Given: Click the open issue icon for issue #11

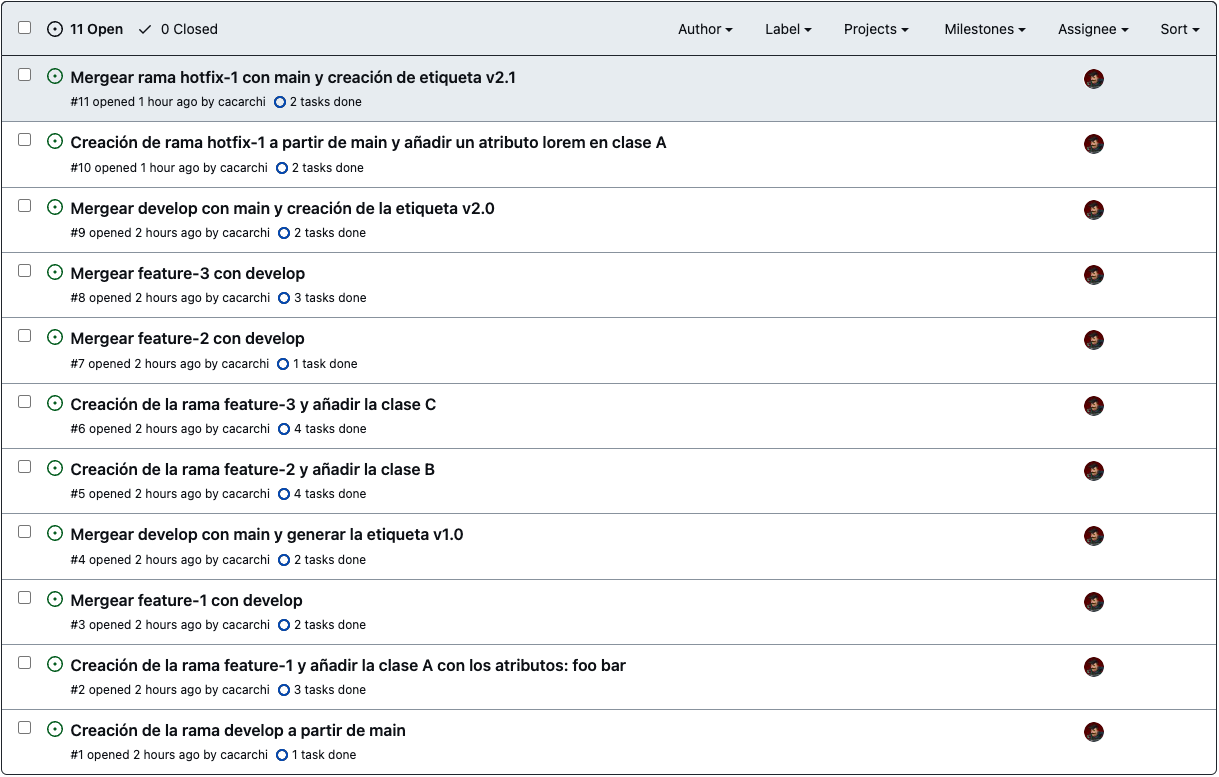Looking at the screenshot, I should pos(55,76).
